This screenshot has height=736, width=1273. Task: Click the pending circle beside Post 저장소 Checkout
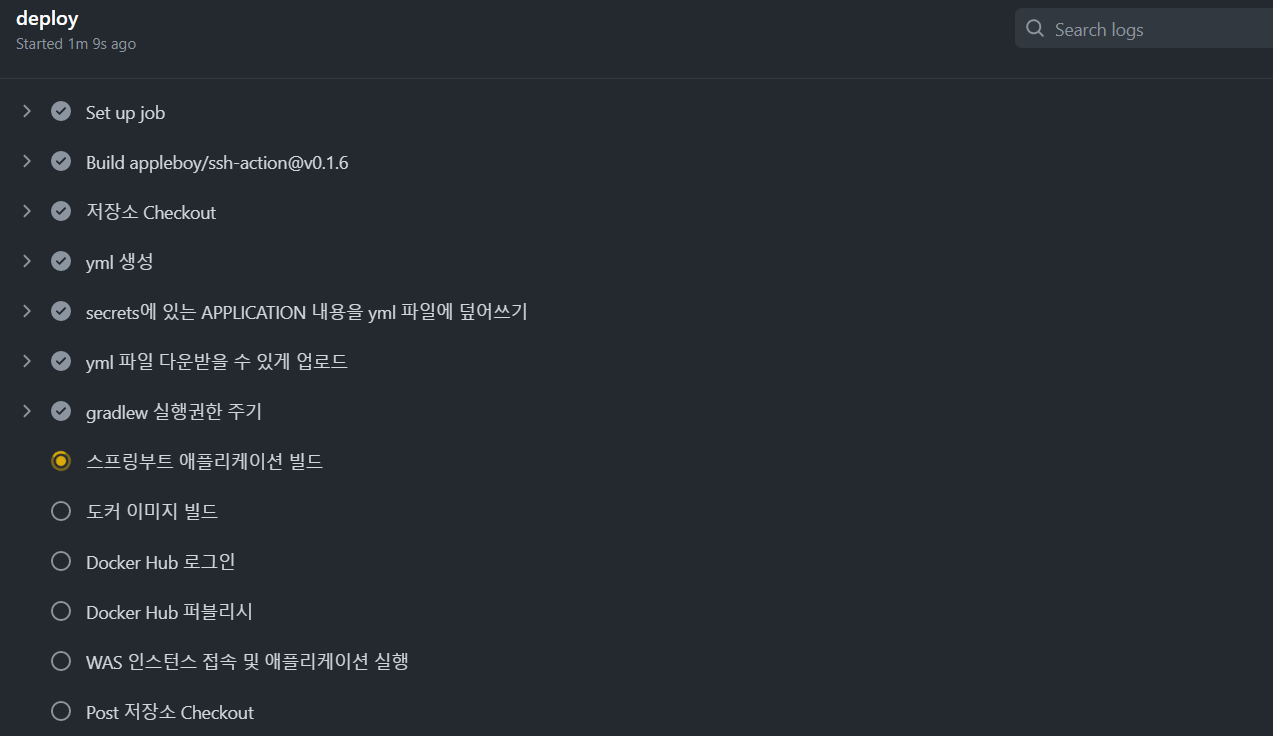pyautogui.click(x=61, y=711)
